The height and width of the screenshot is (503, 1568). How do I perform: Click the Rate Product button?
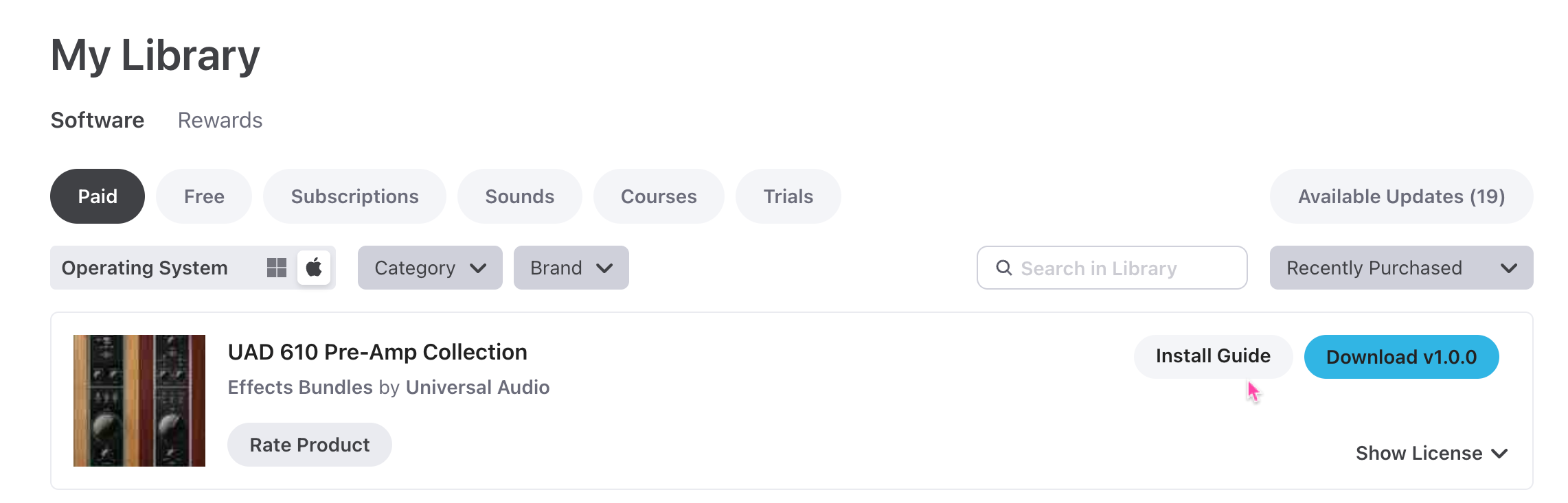pyautogui.click(x=310, y=445)
